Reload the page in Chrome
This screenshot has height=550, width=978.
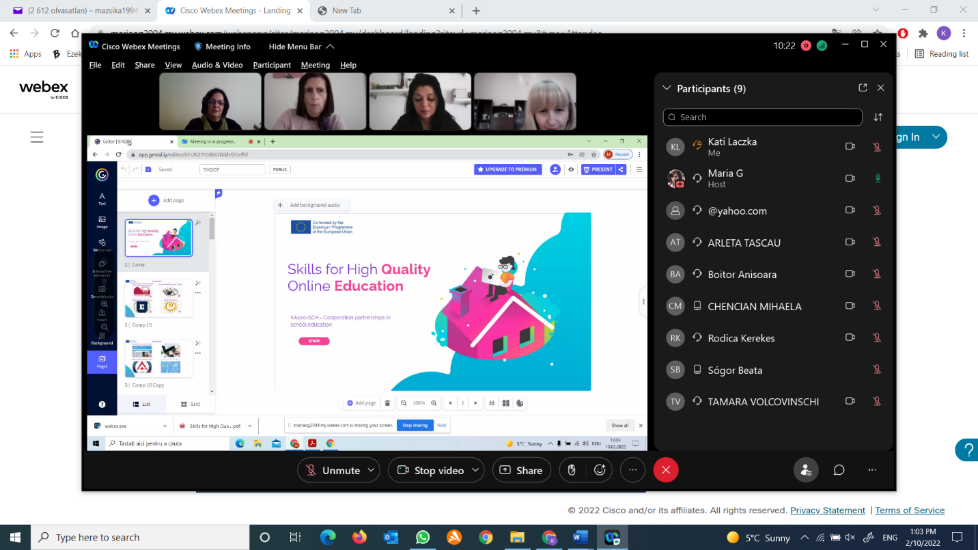coord(55,33)
